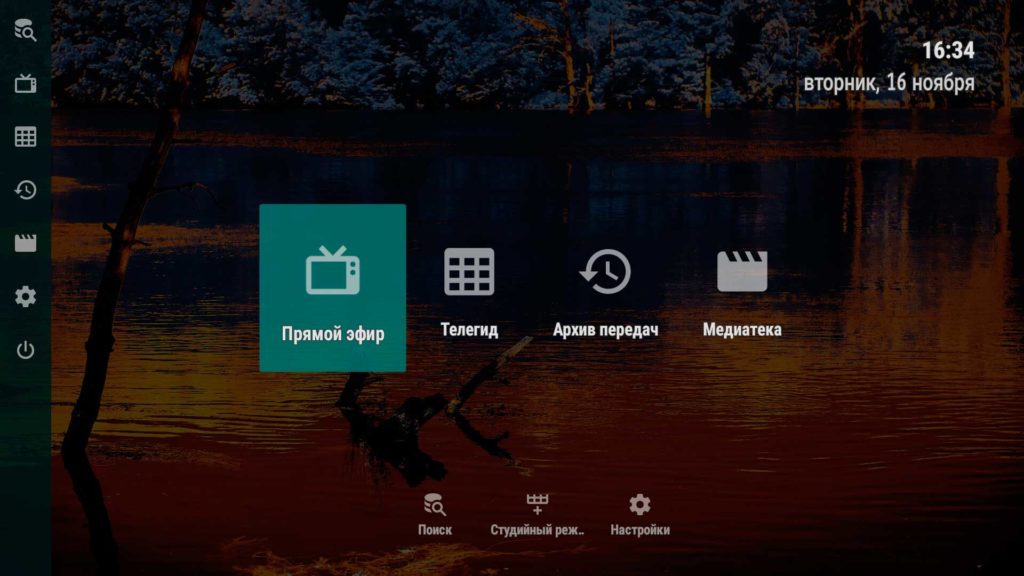1024x576 pixels.
Task: Click the date вторник, 16 ноября
Action: tap(888, 84)
